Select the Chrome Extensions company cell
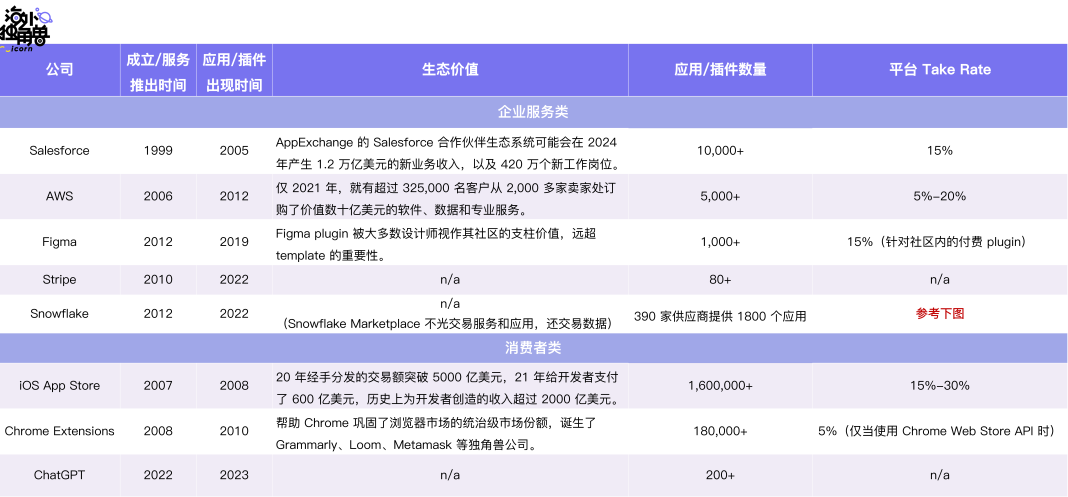 59,431
